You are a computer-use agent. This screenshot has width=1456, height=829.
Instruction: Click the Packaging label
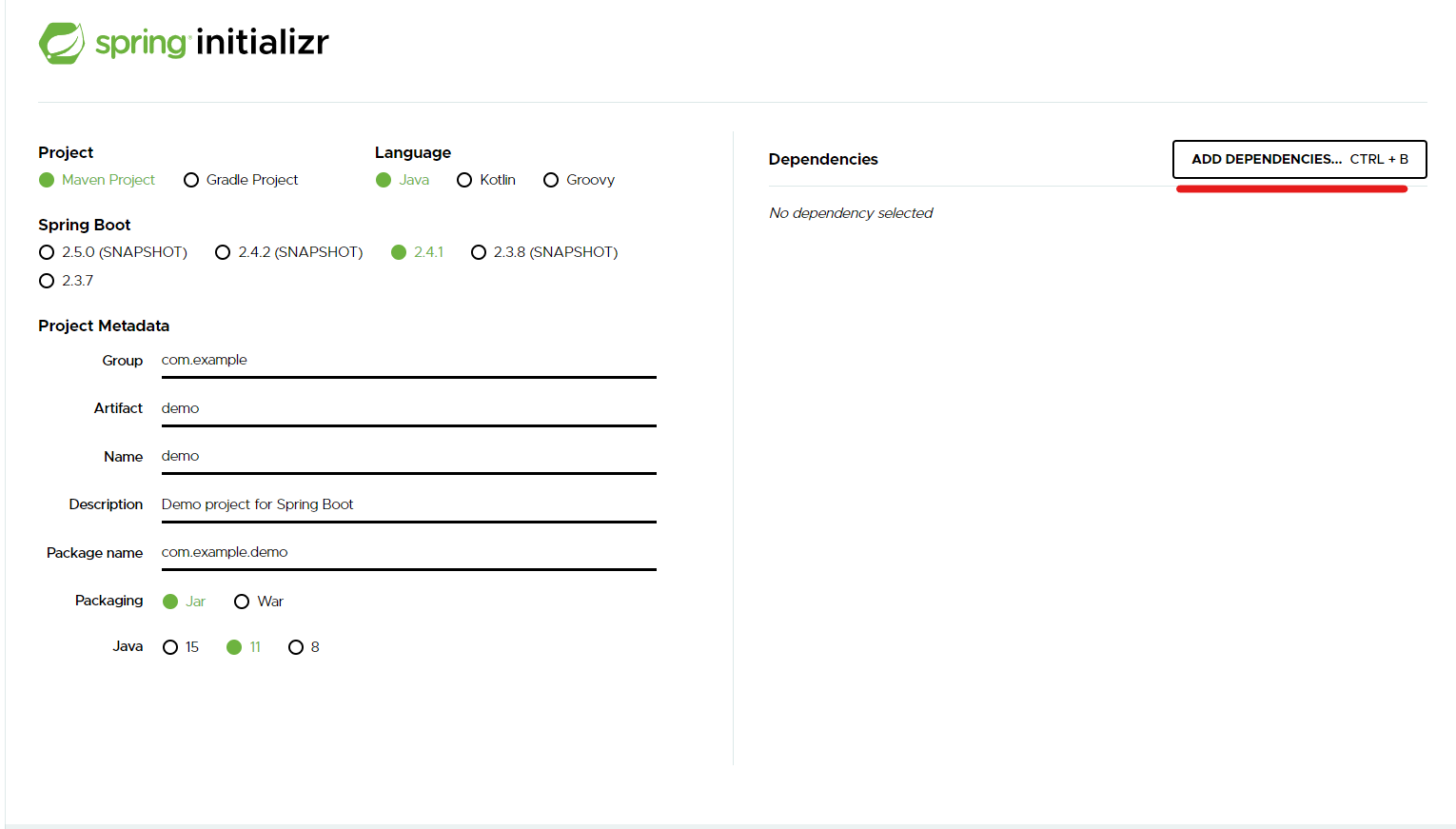click(x=109, y=601)
